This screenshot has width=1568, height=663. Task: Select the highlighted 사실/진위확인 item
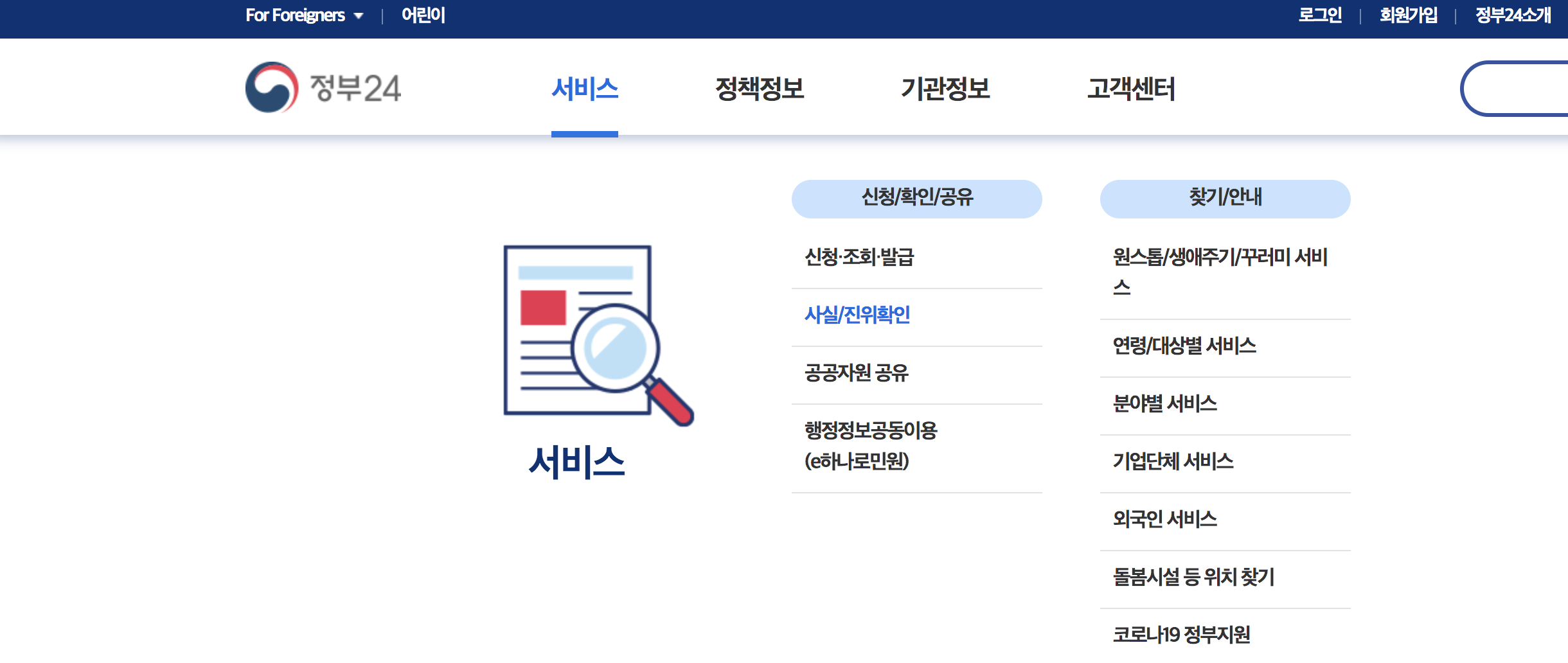[857, 315]
